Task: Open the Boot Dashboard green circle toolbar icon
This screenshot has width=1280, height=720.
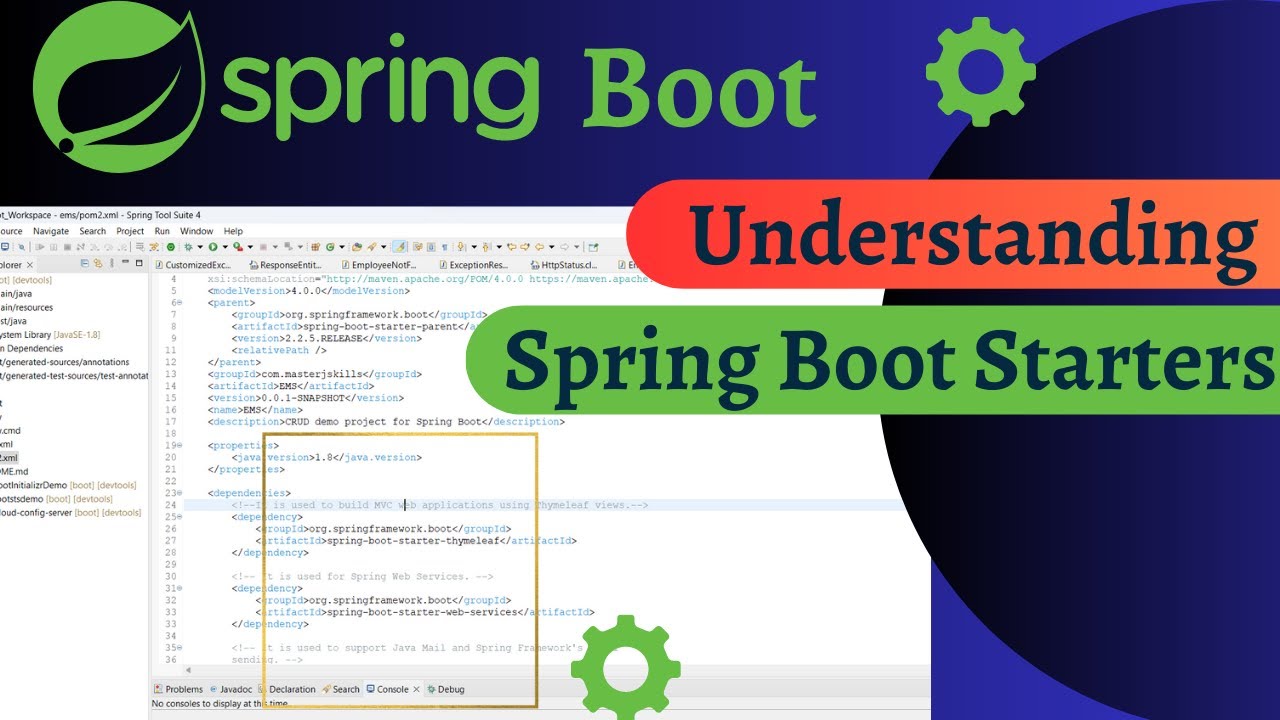Action: coord(171,246)
